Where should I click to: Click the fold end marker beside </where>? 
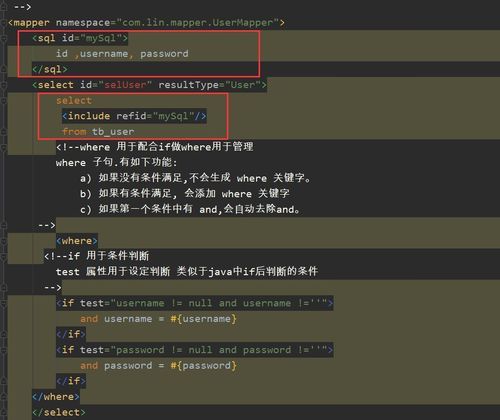click(x=4, y=397)
